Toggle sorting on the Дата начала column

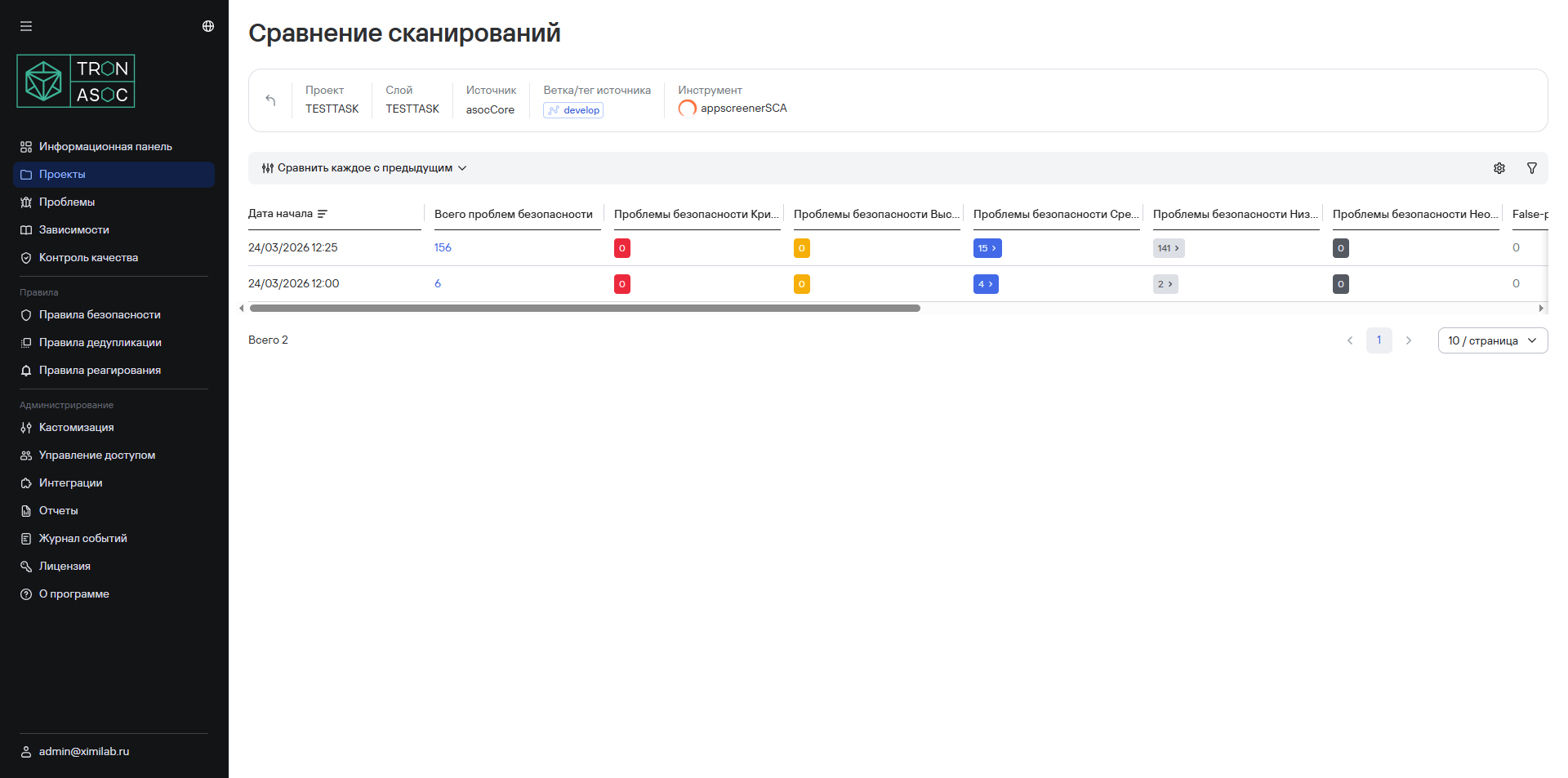tap(323, 213)
